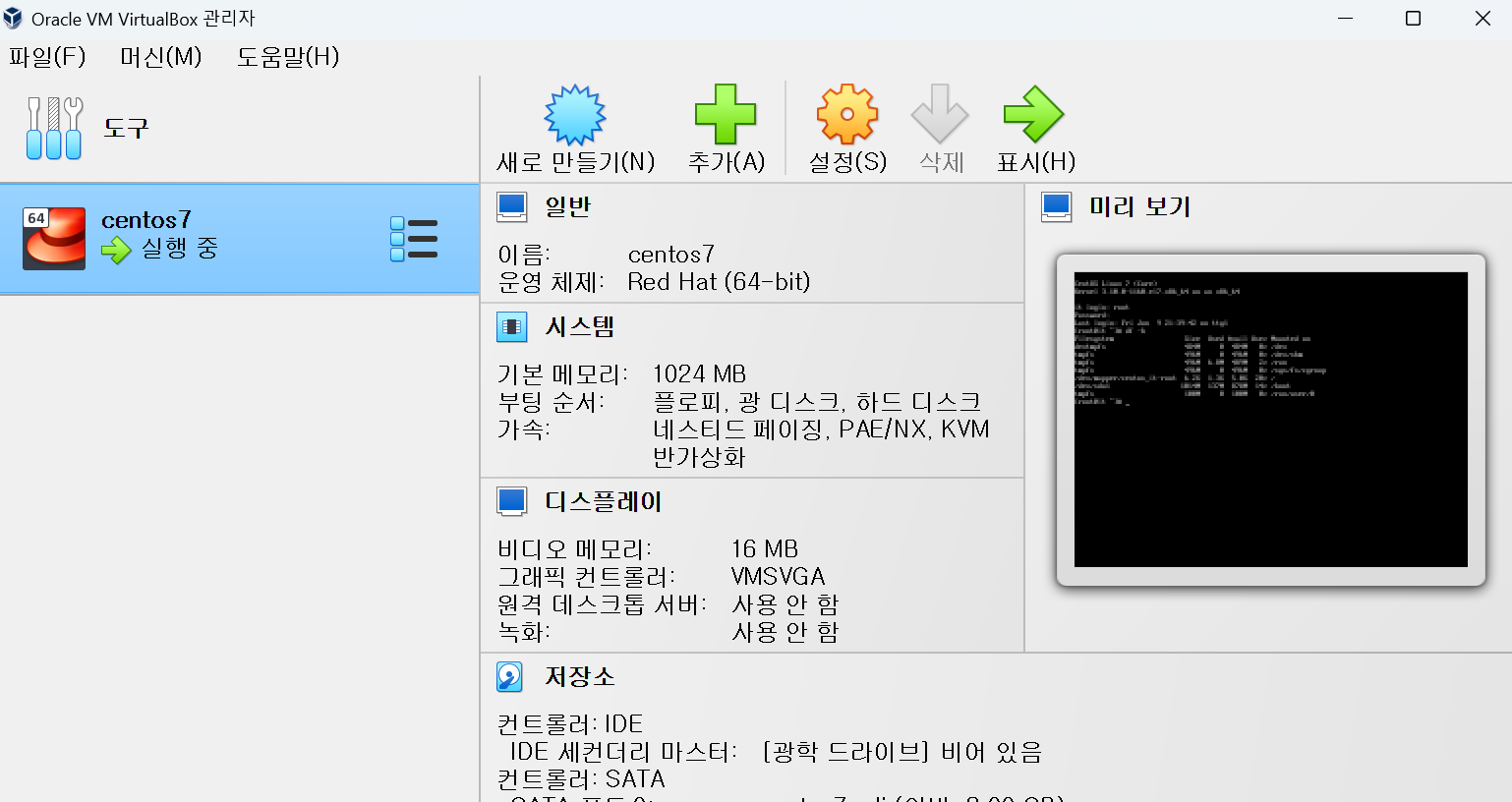Click 표시(H) green arrow button
1512x802 pixels.
coord(1035,129)
